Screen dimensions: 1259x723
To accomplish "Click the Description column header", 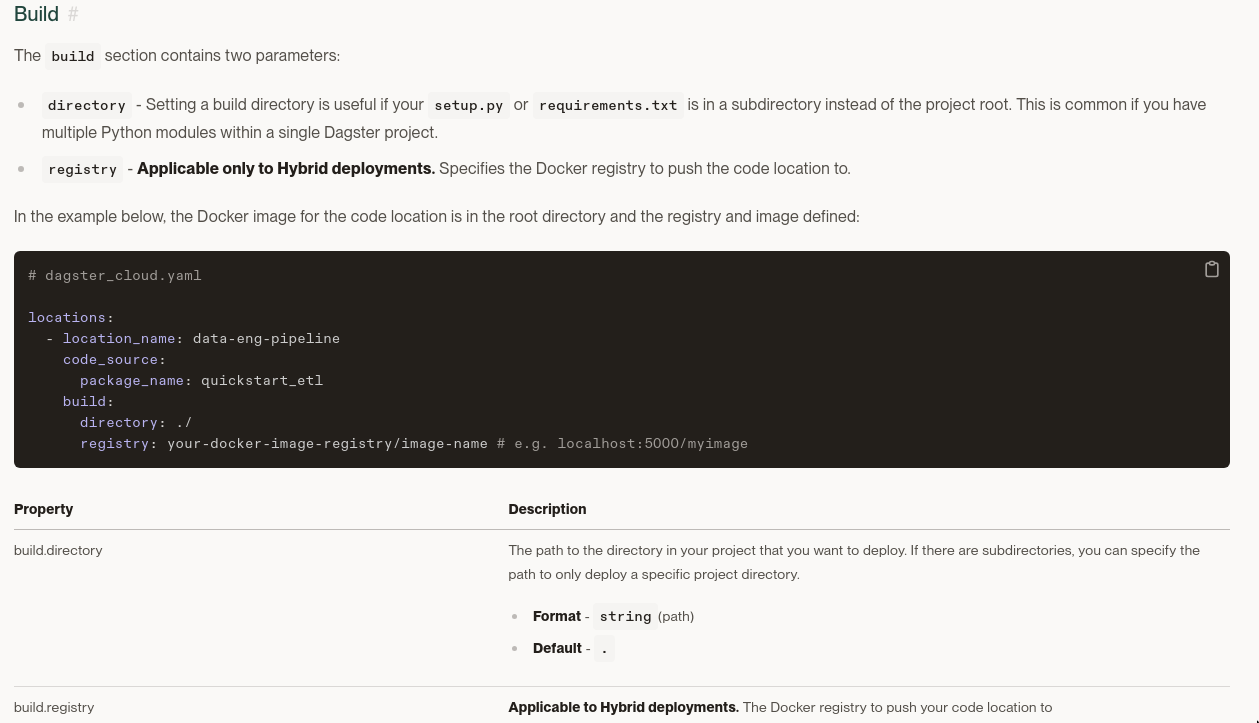I will pyautogui.click(x=547, y=509).
